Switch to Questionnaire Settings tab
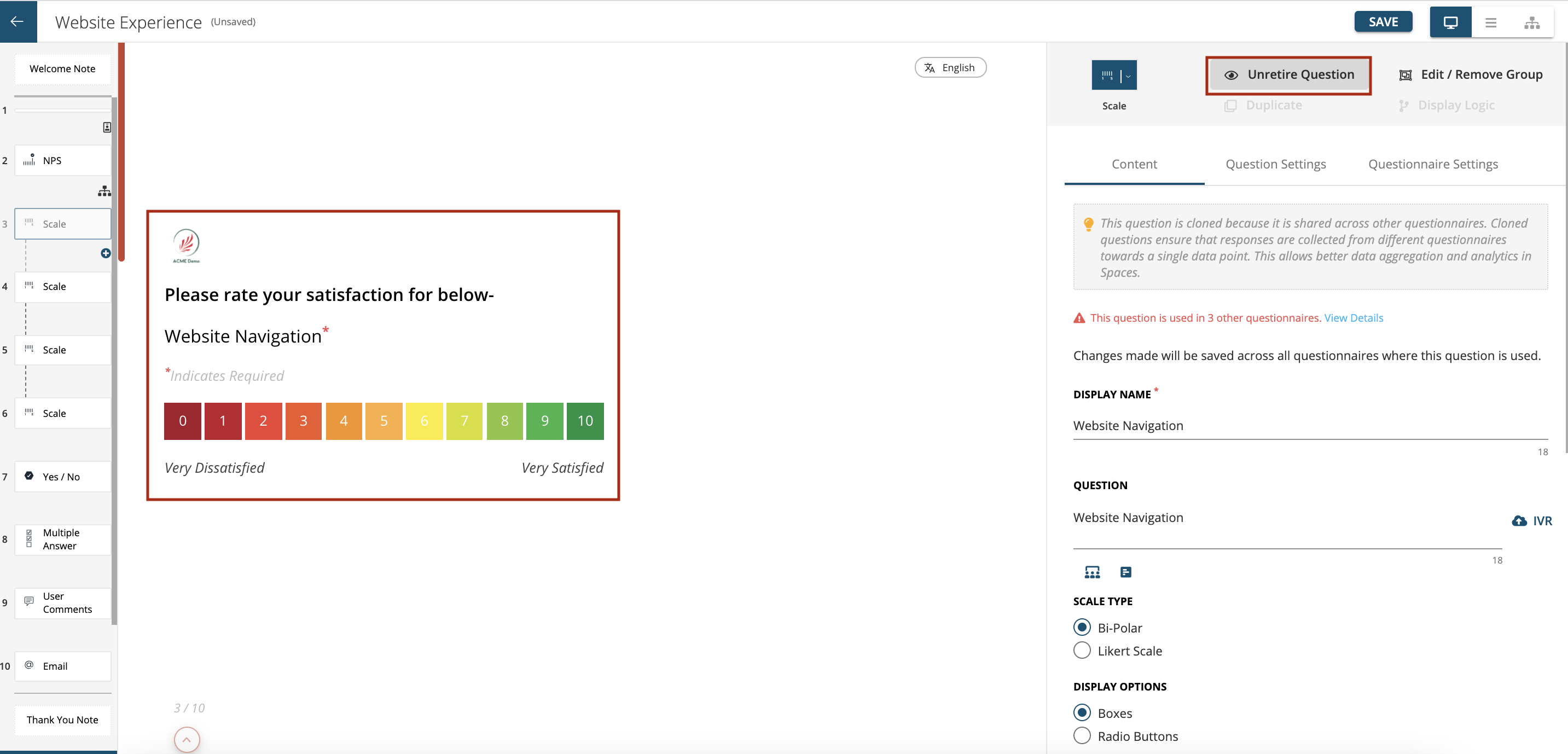Screen dimensions: 1568x754 click(1433, 164)
